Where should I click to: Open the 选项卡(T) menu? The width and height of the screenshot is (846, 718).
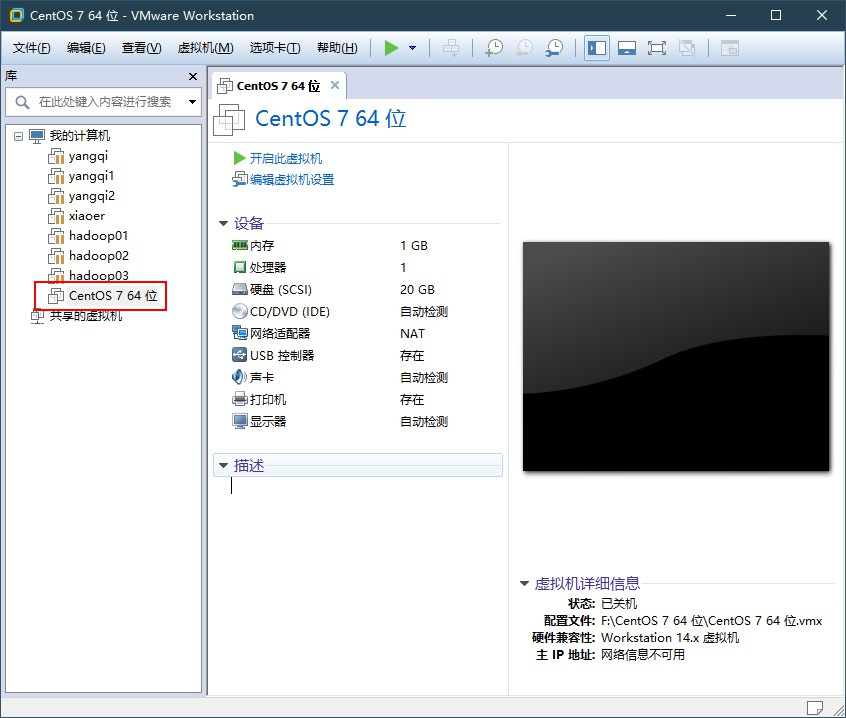pyautogui.click(x=275, y=48)
